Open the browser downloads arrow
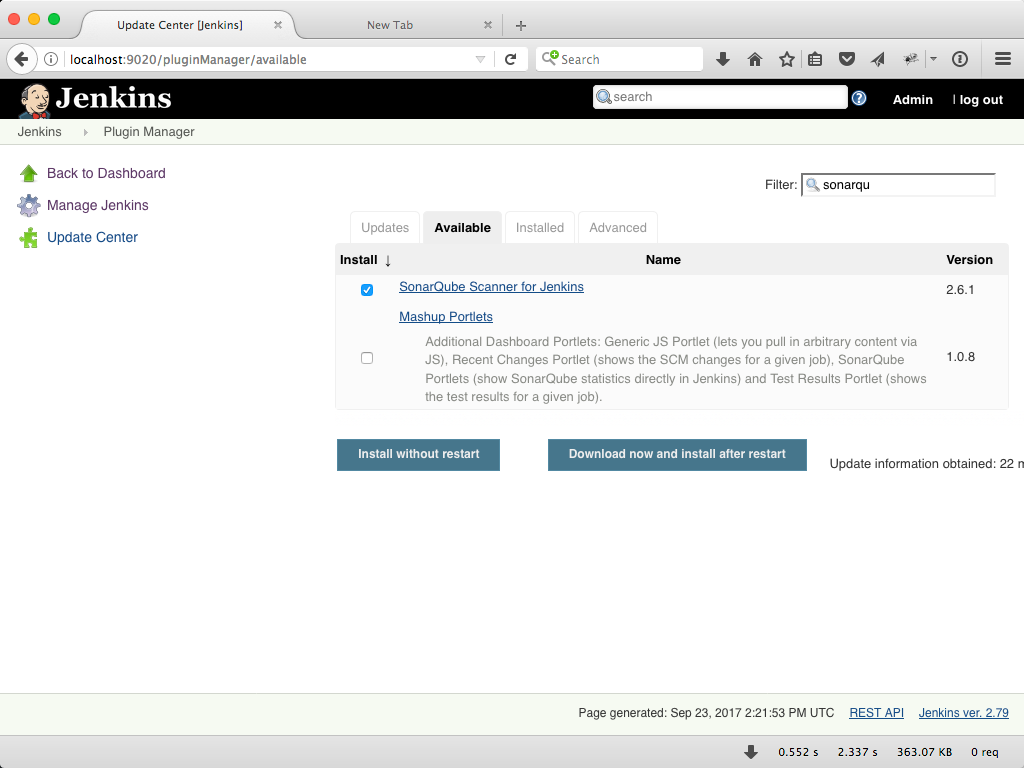The image size is (1024, 768). pos(722,59)
